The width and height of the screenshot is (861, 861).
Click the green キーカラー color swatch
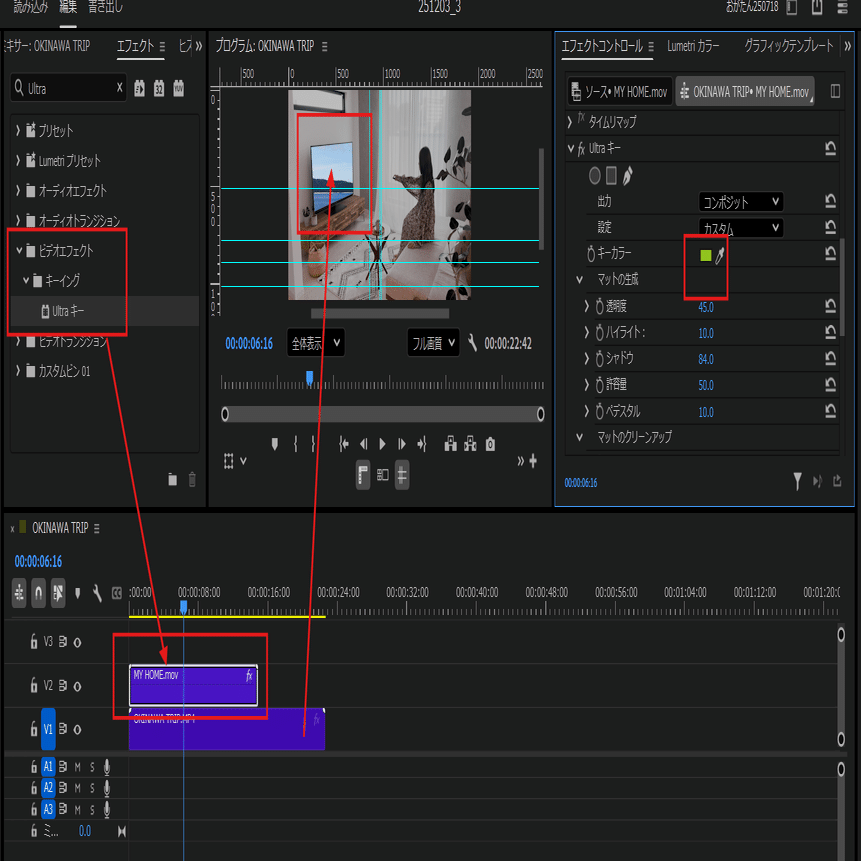pos(705,254)
